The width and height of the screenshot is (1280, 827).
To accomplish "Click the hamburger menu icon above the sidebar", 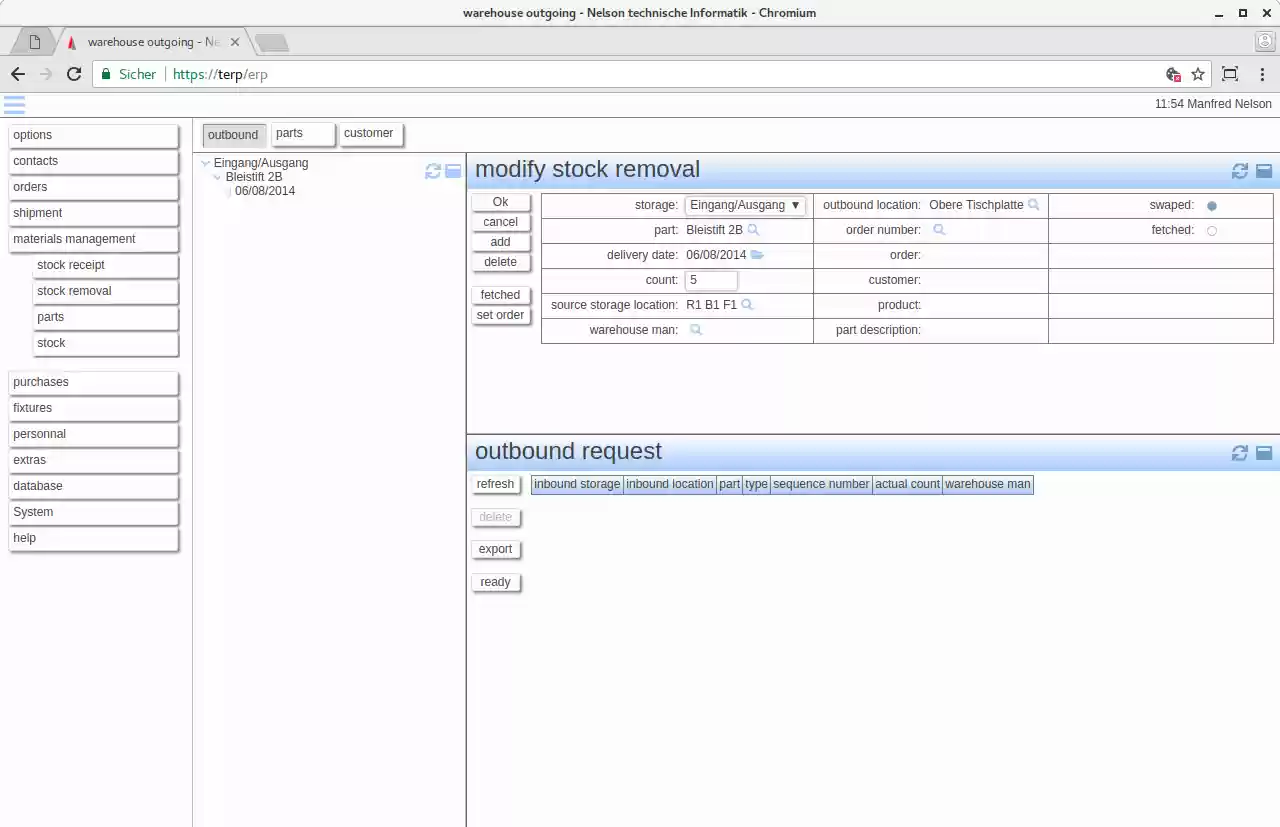I will 14,104.
